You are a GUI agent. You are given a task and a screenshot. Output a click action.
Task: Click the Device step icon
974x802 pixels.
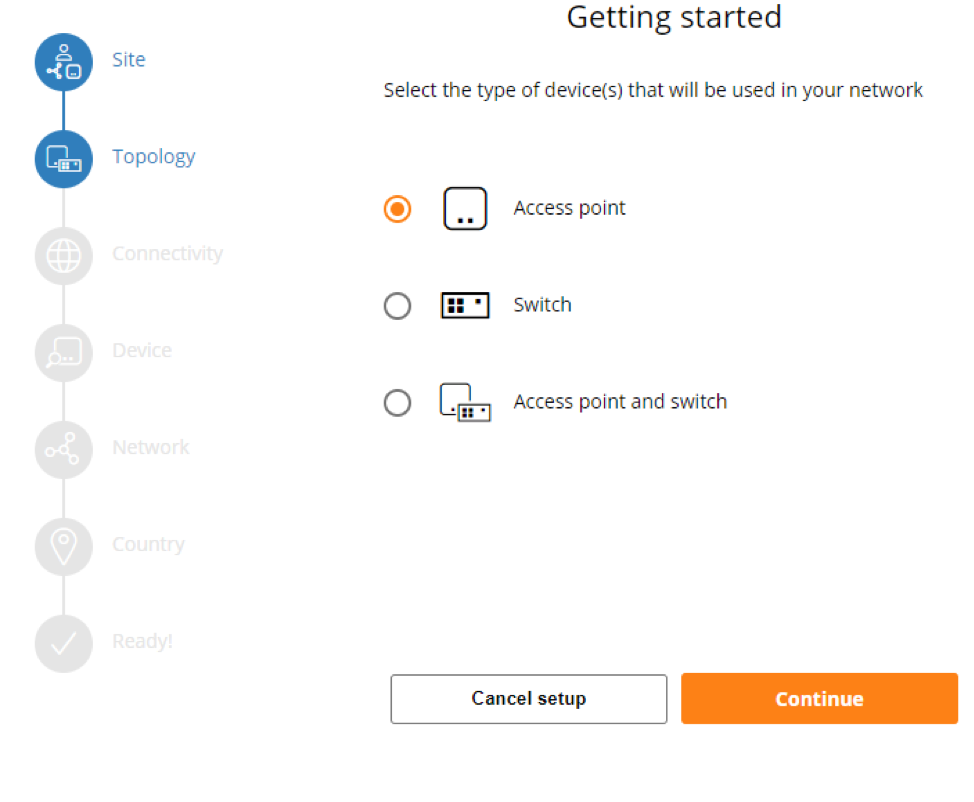click(64, 352)
